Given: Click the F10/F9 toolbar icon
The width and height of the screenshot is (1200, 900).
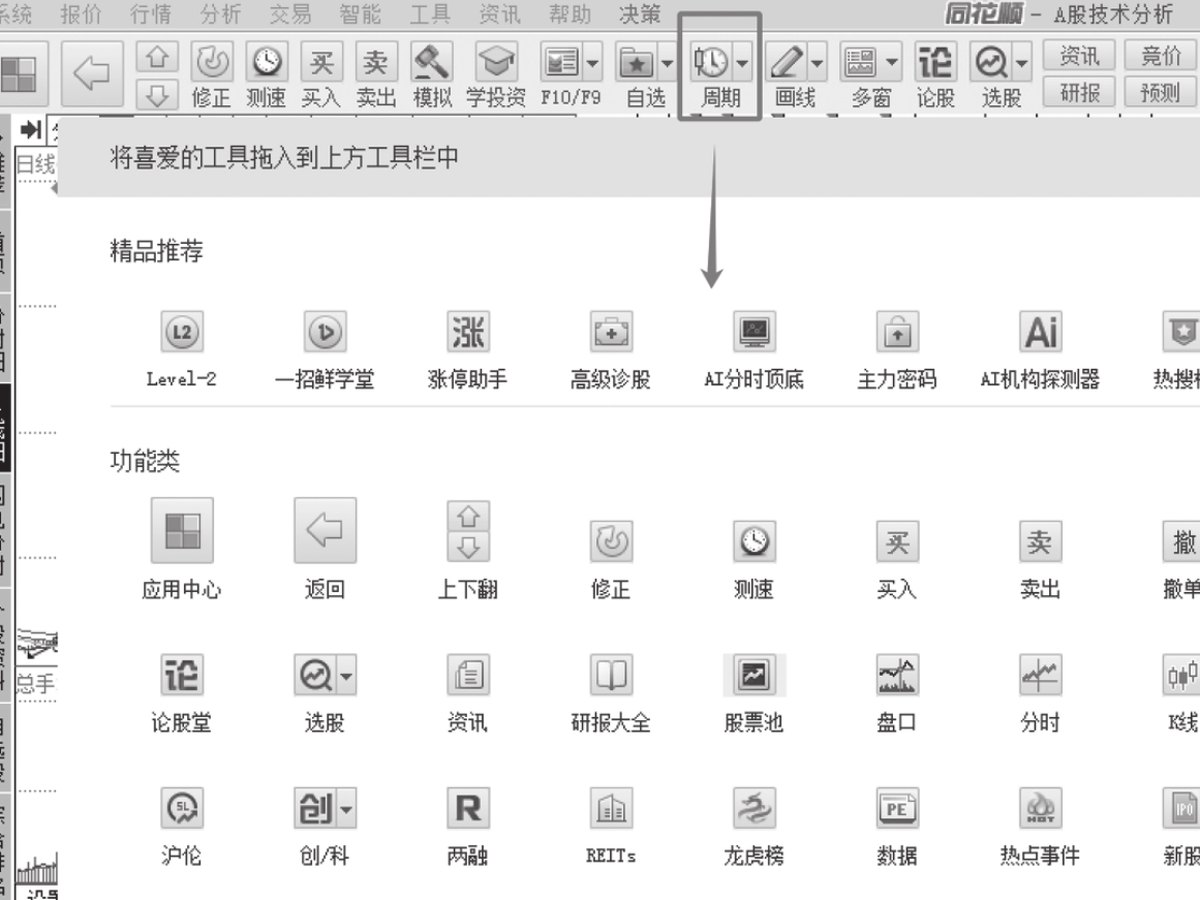Looking at the screenshot, I should (562, 63).
